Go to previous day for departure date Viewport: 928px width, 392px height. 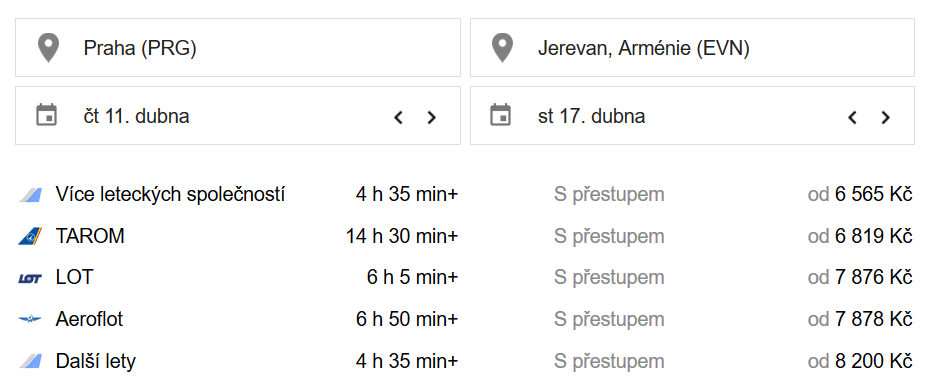398,117
